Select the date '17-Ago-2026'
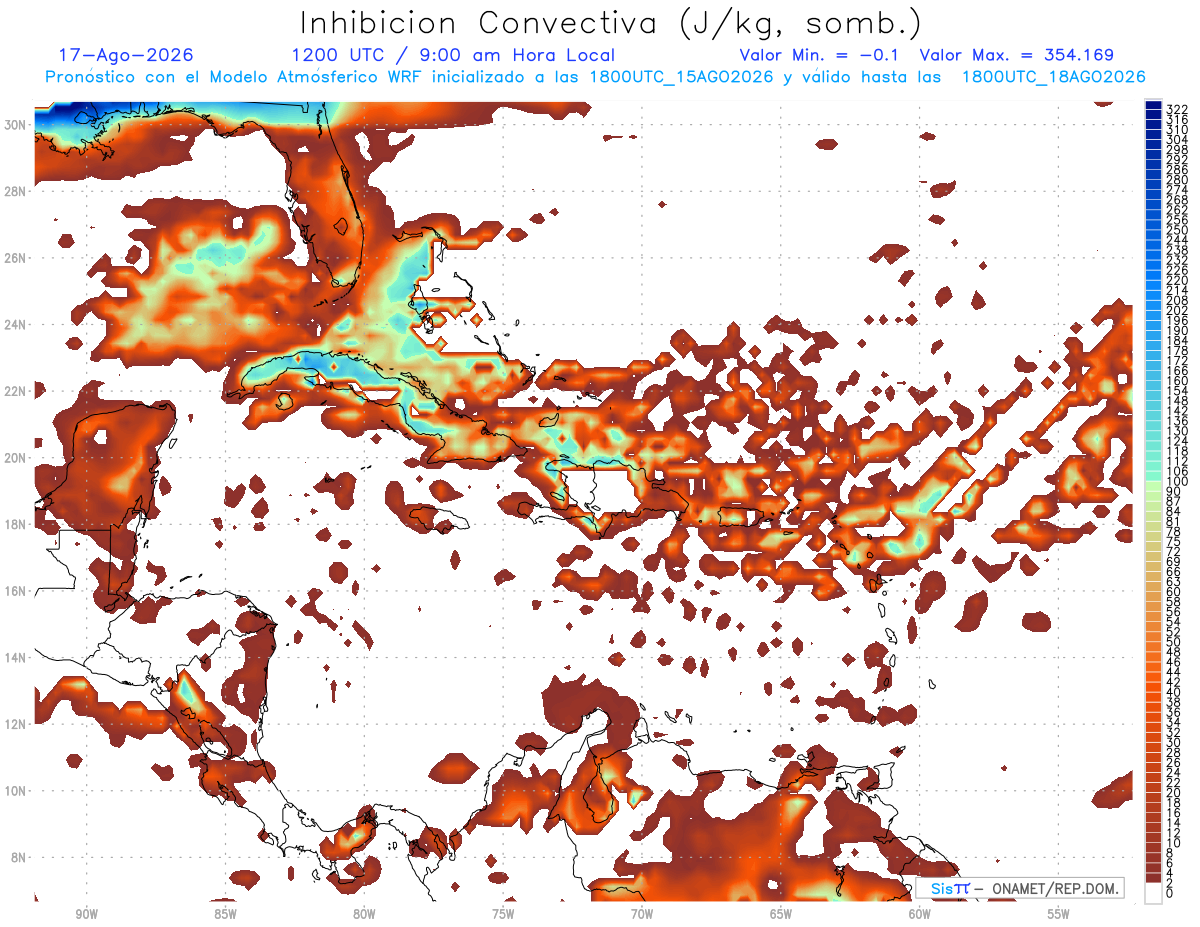The height and width of the screenshot is (927, 1200). pos(126,55)
